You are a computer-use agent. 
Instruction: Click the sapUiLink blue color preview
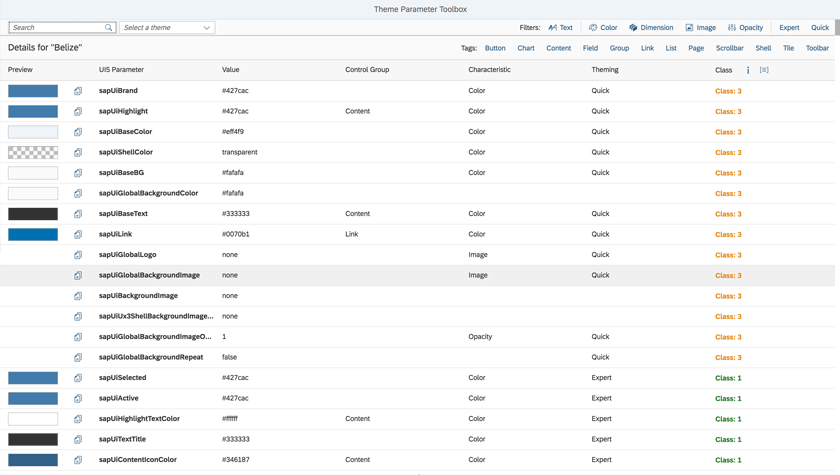[33, 235]
